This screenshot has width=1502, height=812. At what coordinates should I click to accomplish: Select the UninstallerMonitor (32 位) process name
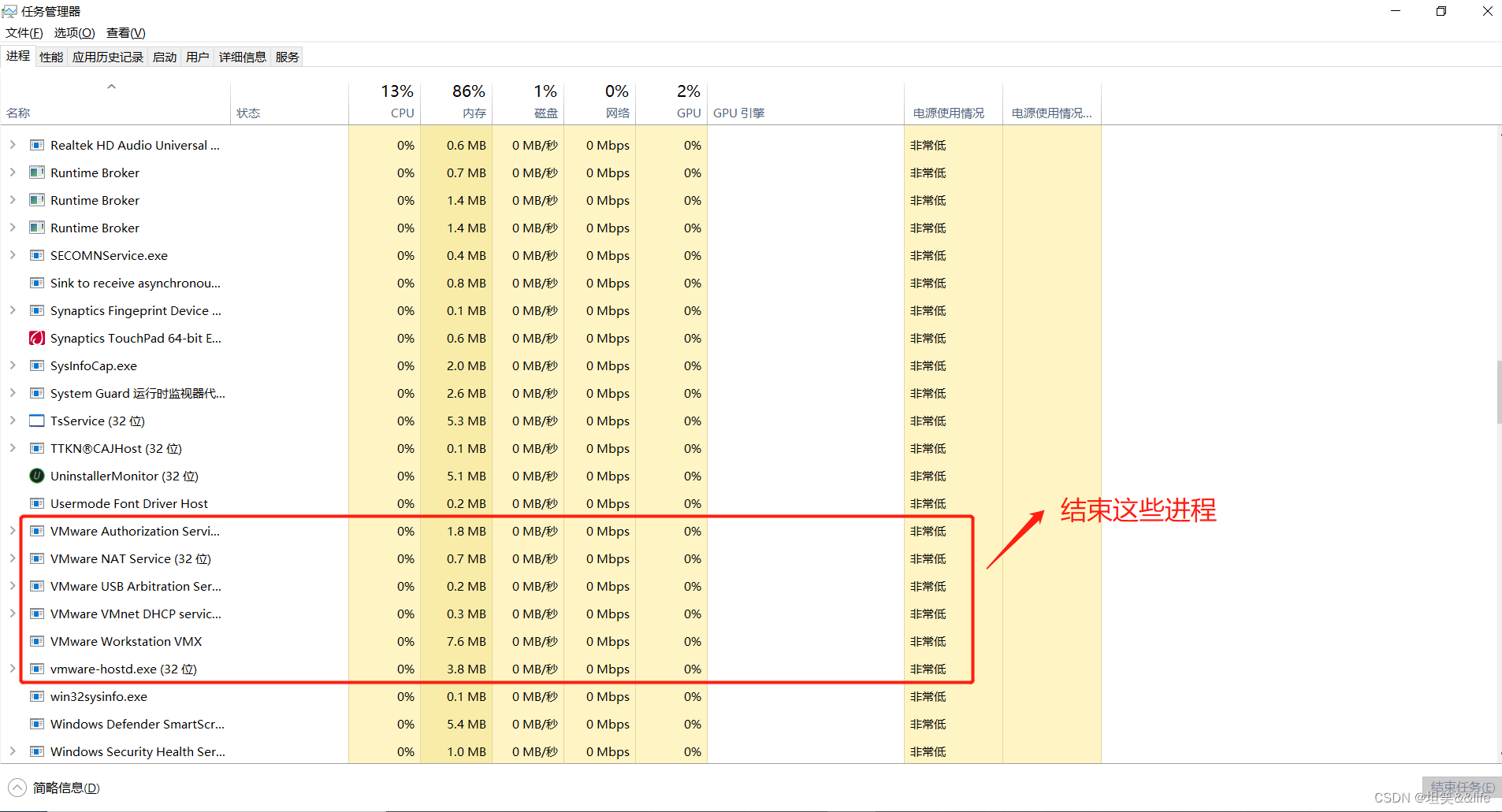pyautogui.click(x=125, y=476)
